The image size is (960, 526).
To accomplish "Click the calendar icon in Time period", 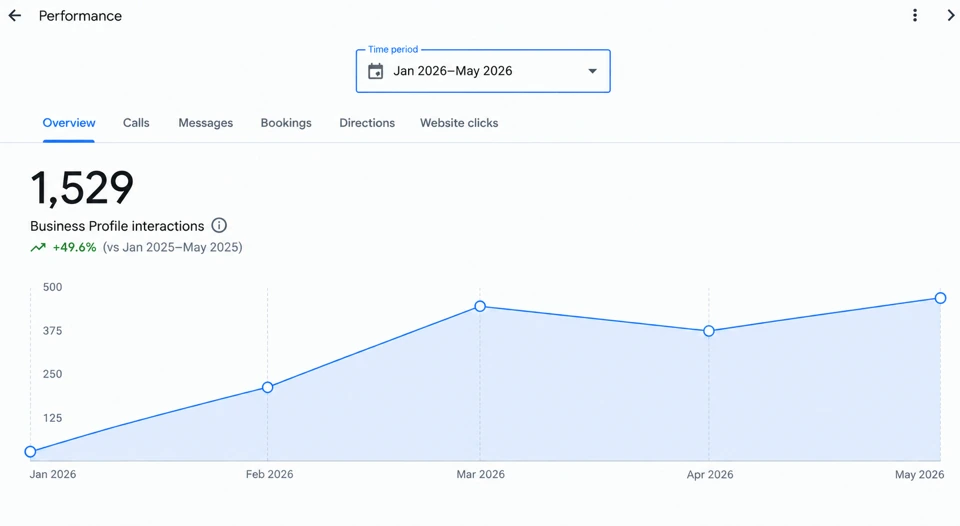I will click(375, 71).
